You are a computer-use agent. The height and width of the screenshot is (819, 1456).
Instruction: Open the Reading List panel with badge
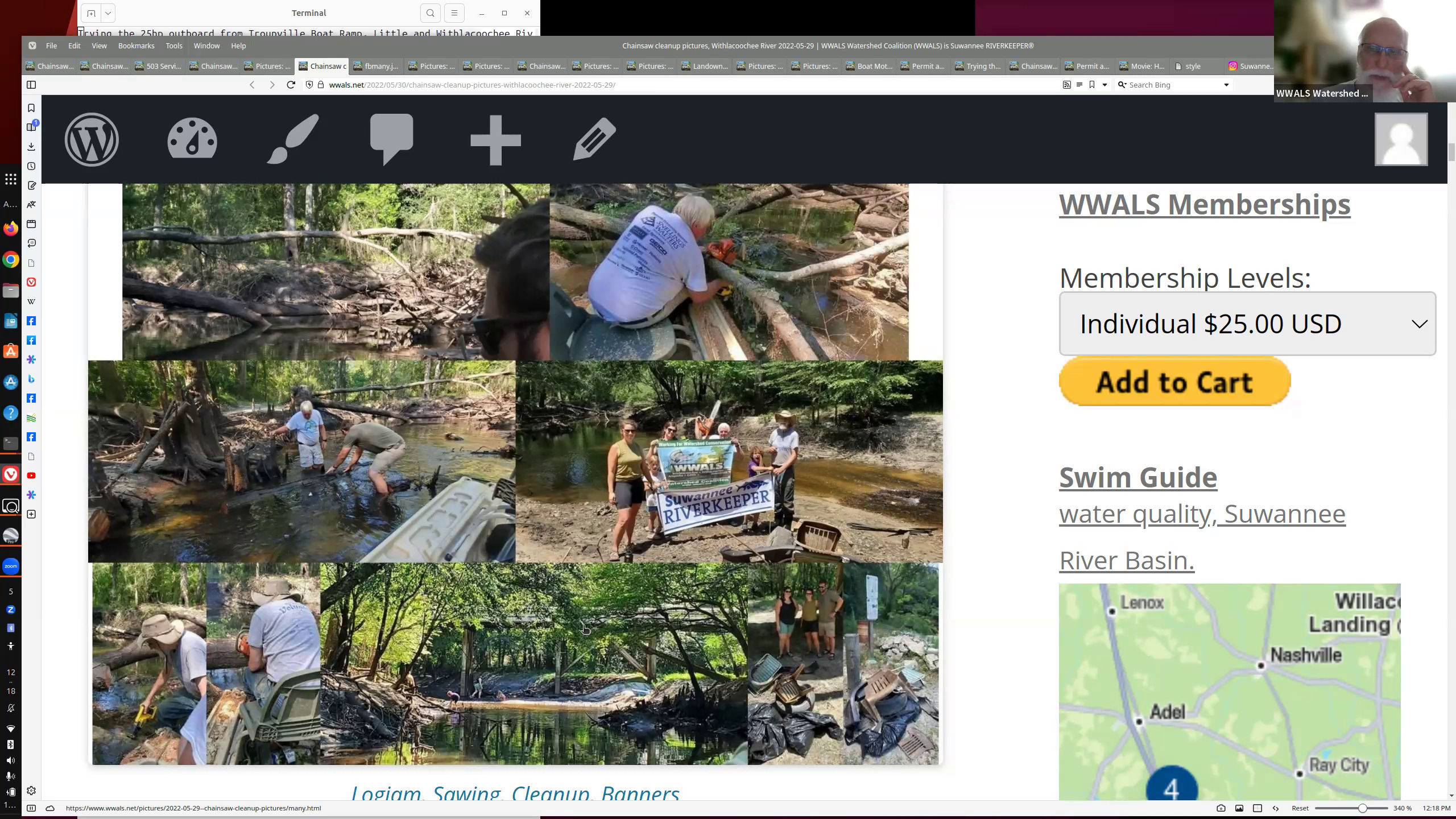coord(31,127)
